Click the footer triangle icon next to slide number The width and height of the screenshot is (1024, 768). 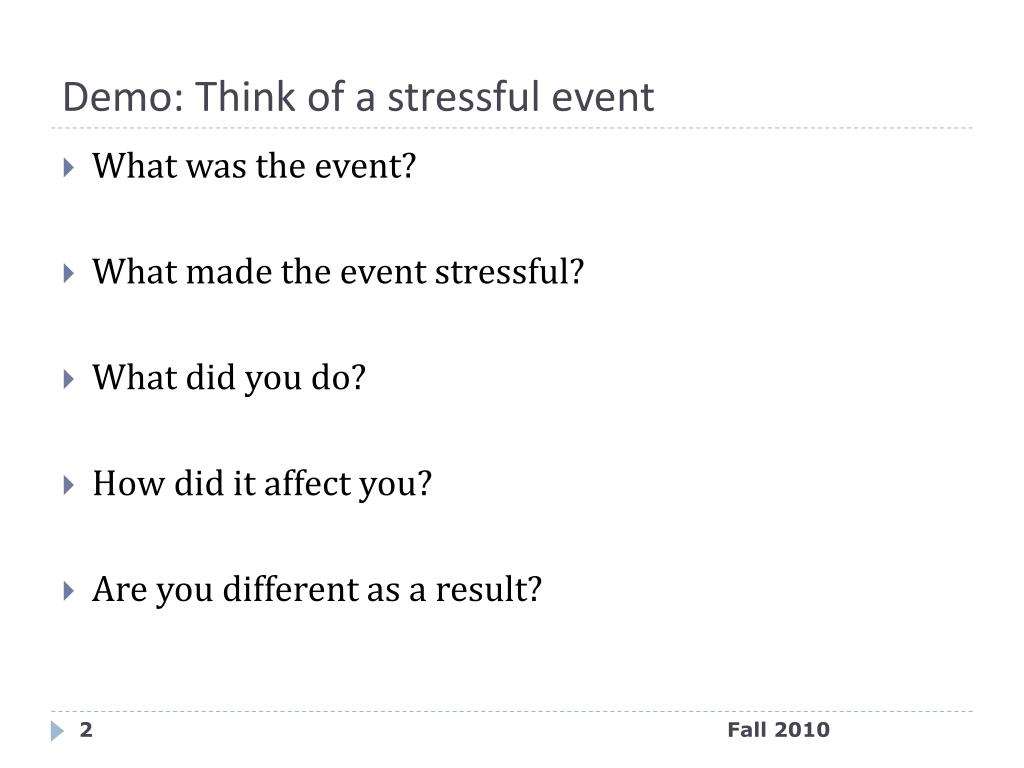point(57,731)
